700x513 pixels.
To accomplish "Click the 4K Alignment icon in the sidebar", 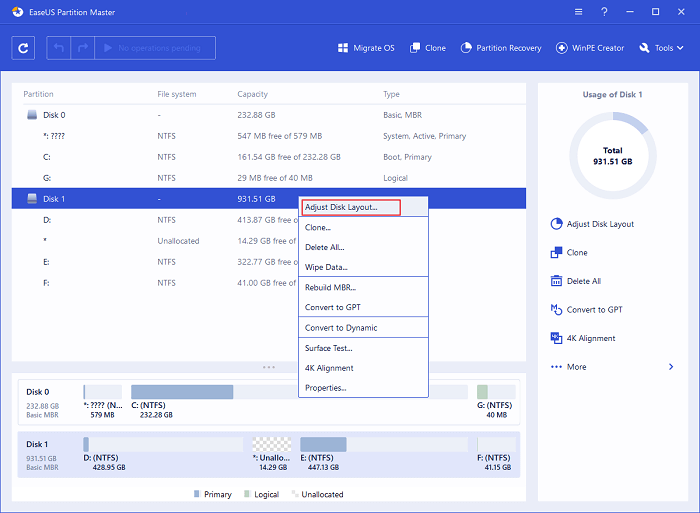I will 557,339.
